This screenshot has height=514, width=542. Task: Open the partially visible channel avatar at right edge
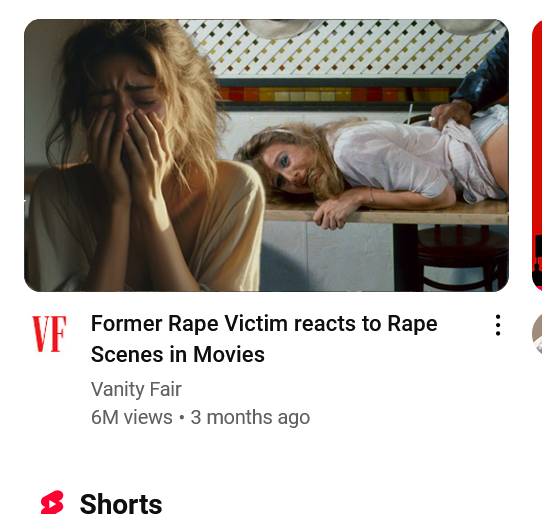coord(537,334)
